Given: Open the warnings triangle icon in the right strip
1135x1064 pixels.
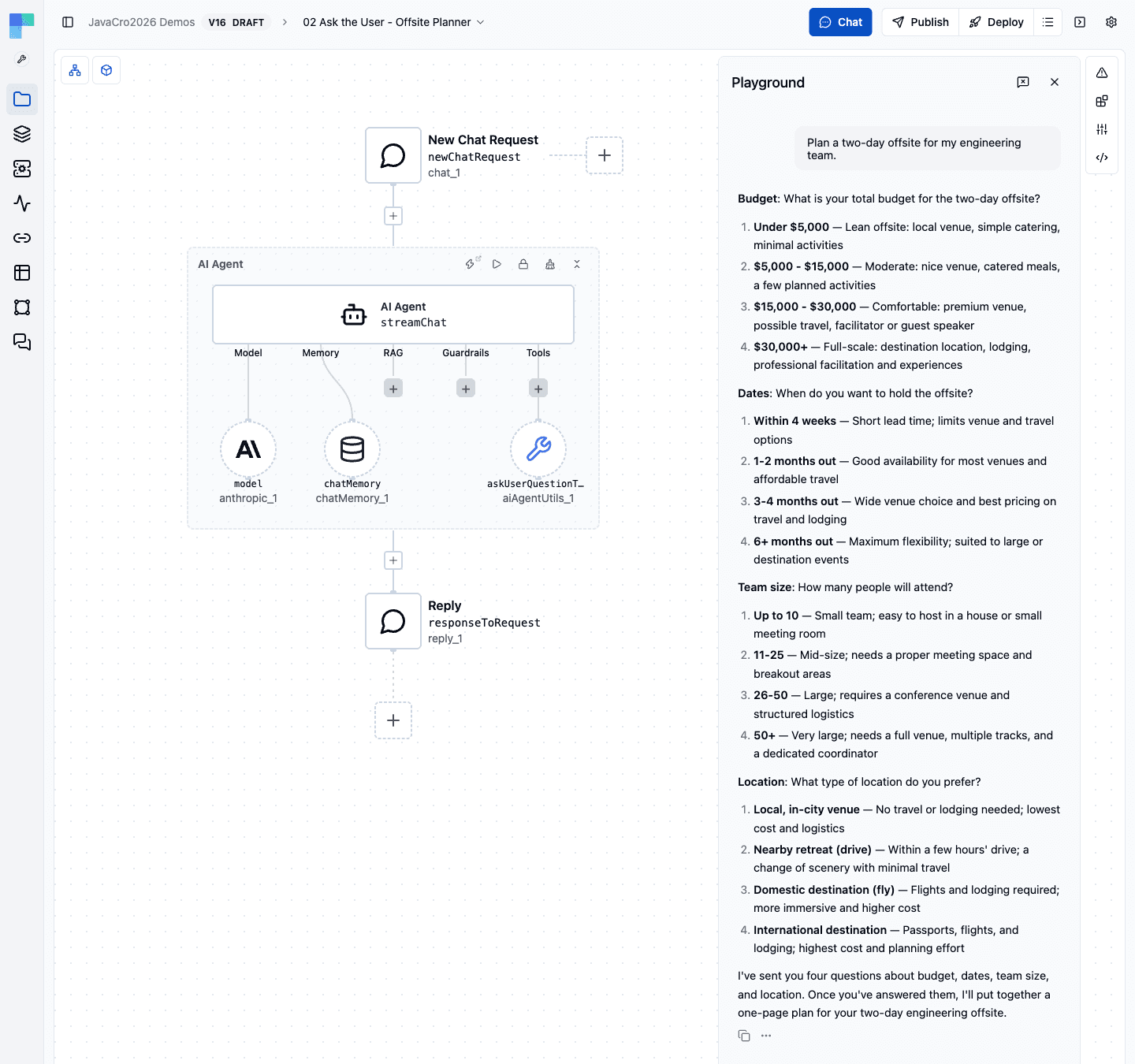Looking at the screenshot, I should (x=1102, y=73).
